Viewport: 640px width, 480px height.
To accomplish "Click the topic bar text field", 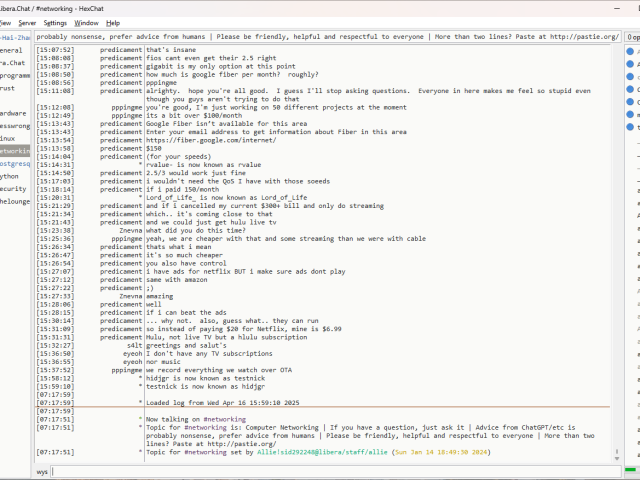I will coord(330,37).
